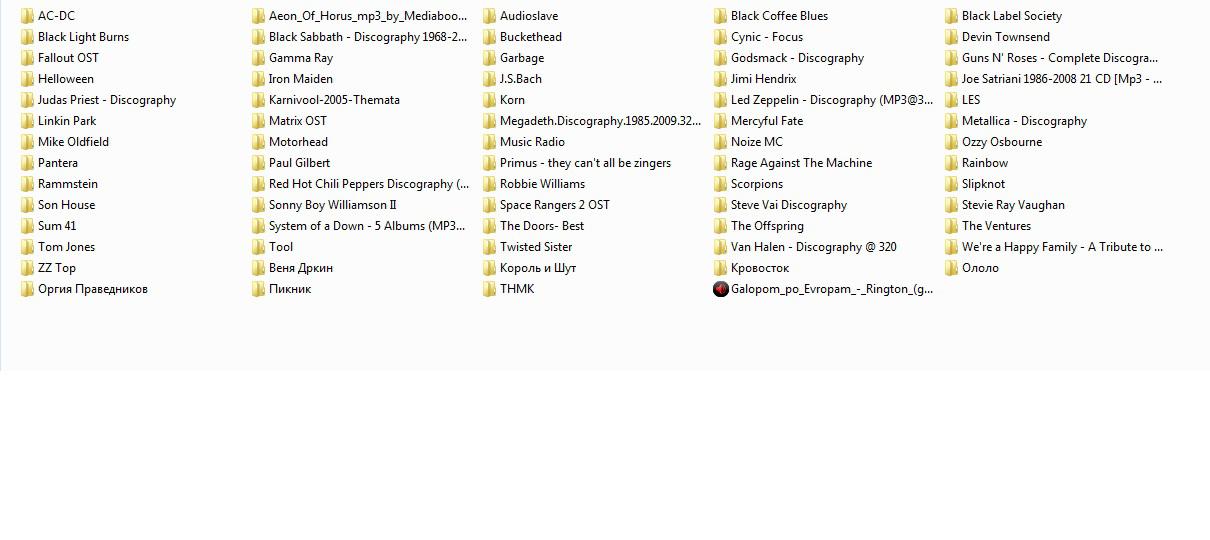Click "Red Hot Chili Peppers Discography" name

pyautogui.click(x=368, y=184)
